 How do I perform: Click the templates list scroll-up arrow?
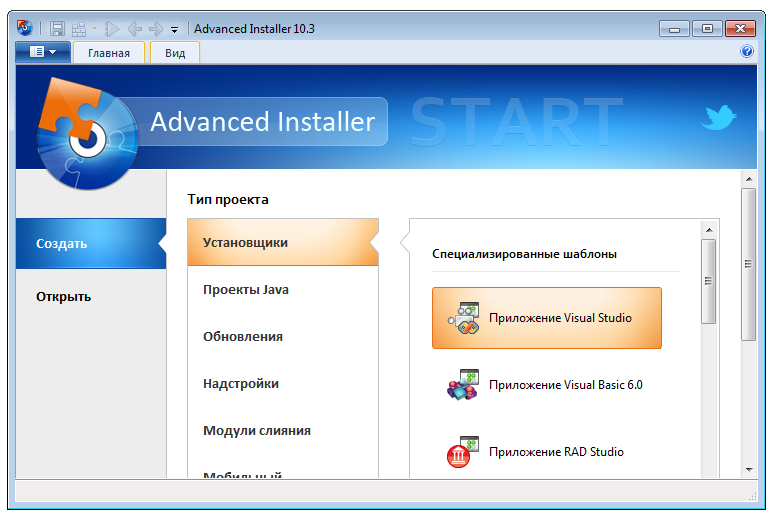[x=709, y=230]
